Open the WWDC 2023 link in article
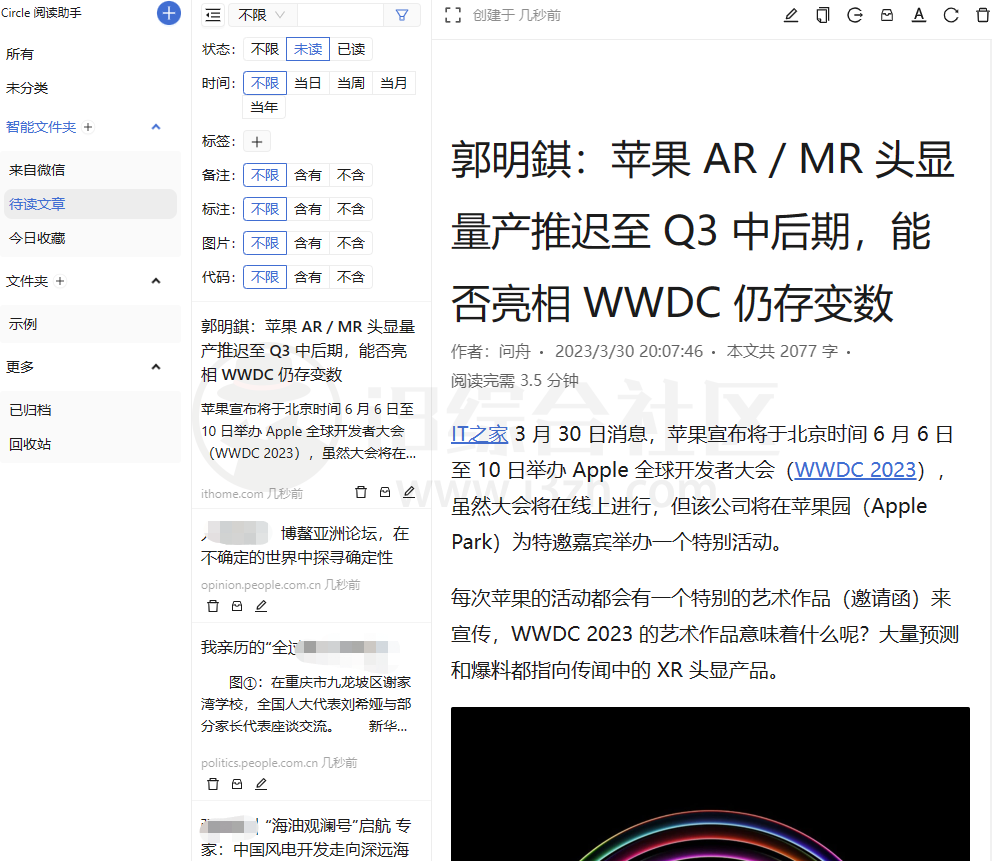 click(x=855, y=470)
